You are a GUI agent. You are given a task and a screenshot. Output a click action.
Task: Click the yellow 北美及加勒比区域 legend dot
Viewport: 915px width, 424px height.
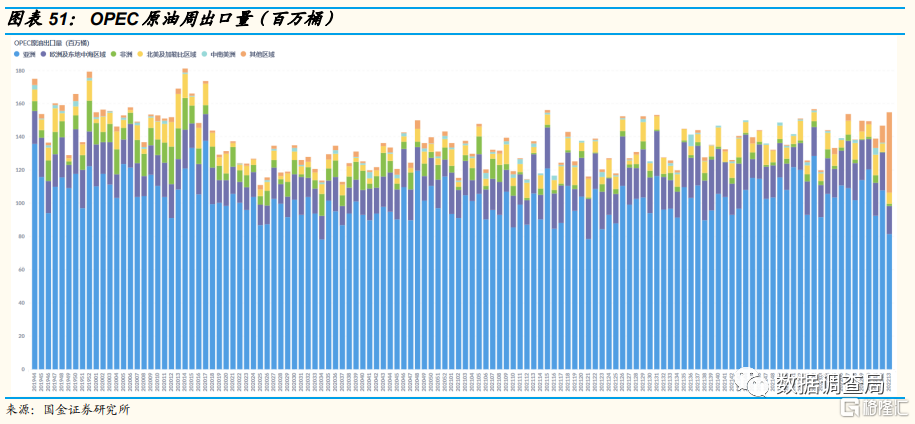141,53
